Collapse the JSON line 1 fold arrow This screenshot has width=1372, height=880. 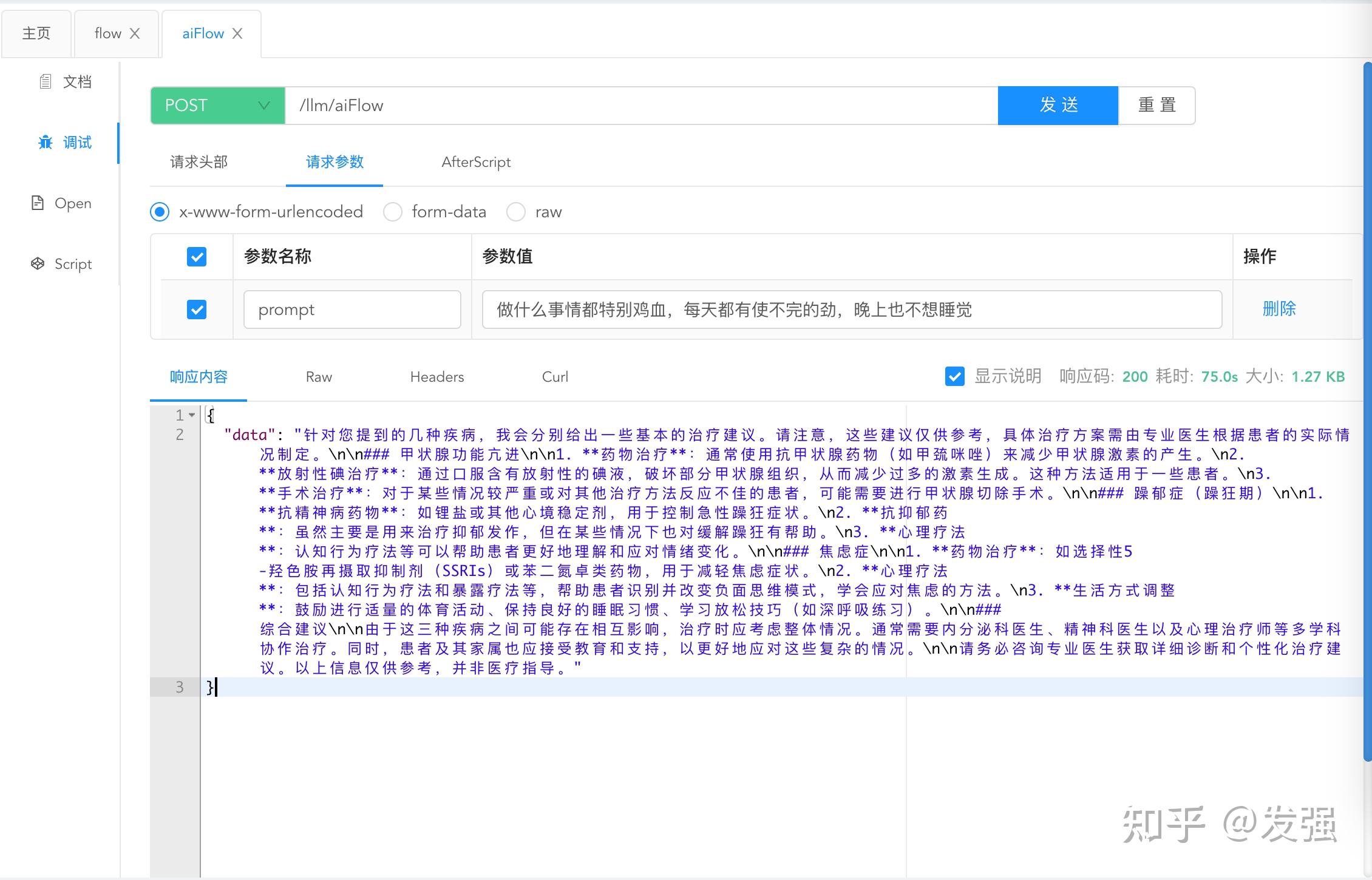pyautogui.click(x=192, y=415)
